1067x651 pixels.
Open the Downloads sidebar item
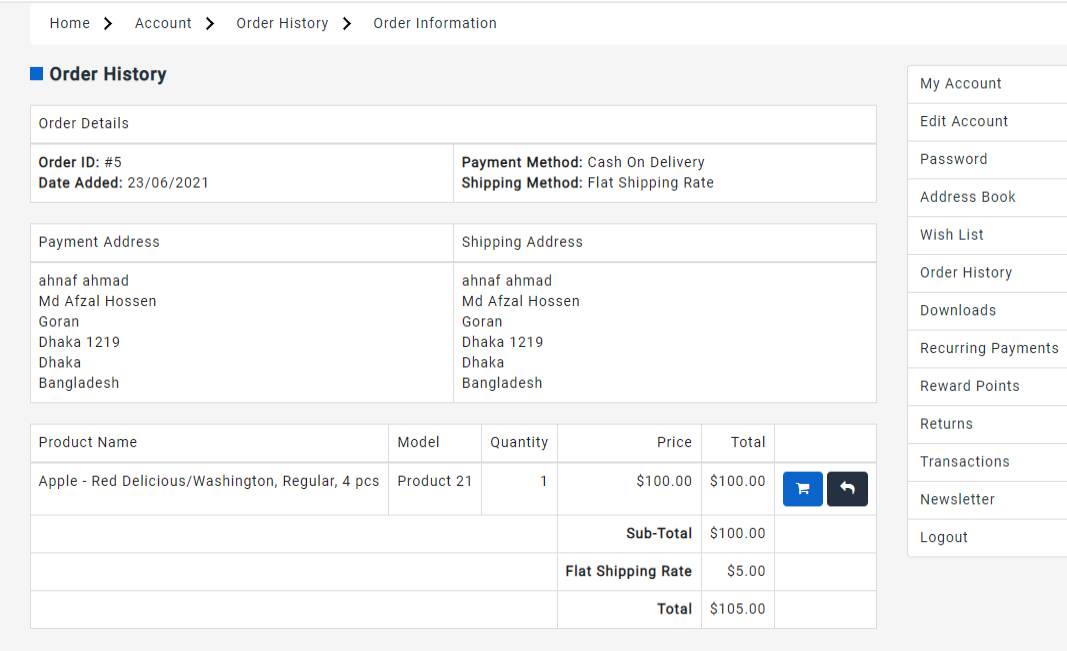pos(958,311)
